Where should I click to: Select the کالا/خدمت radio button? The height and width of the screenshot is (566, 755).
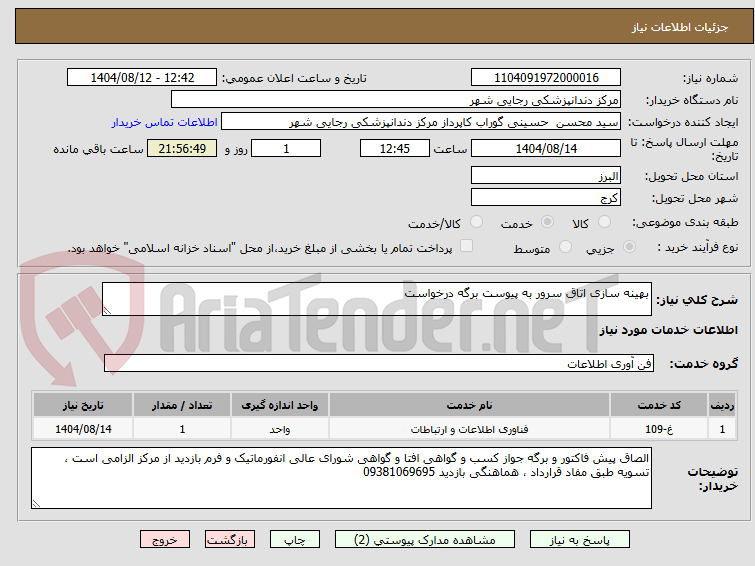(476, 222)
